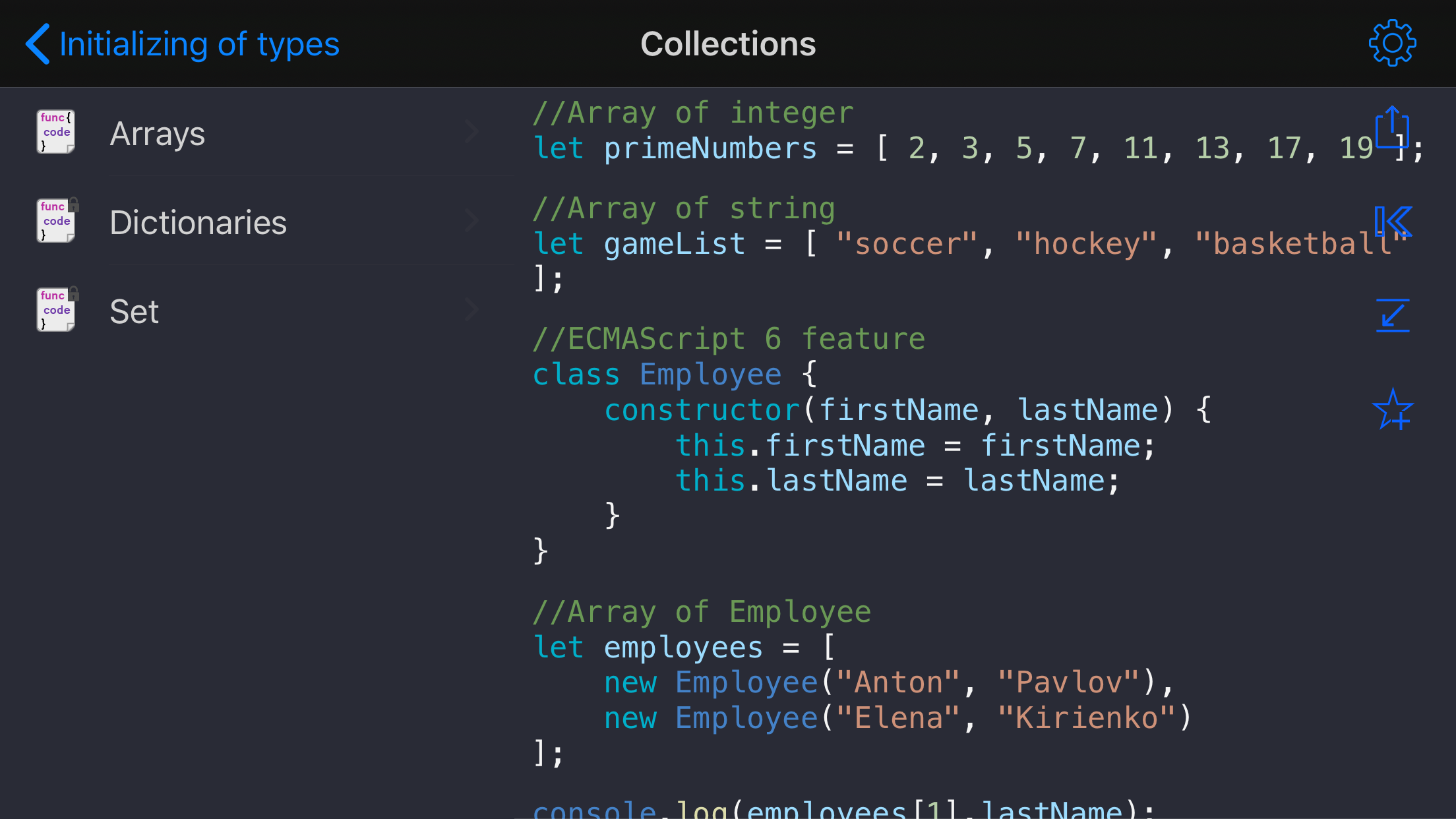Screen dimensions: 1456x819
Task: Click the Collections title
Action: pos(728,44)
